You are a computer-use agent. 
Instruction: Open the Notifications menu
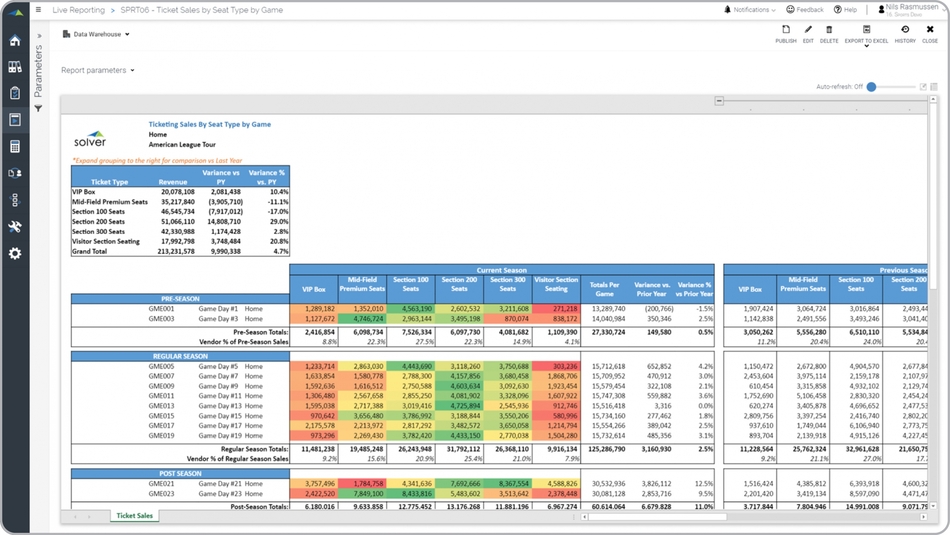coord(750,10)
